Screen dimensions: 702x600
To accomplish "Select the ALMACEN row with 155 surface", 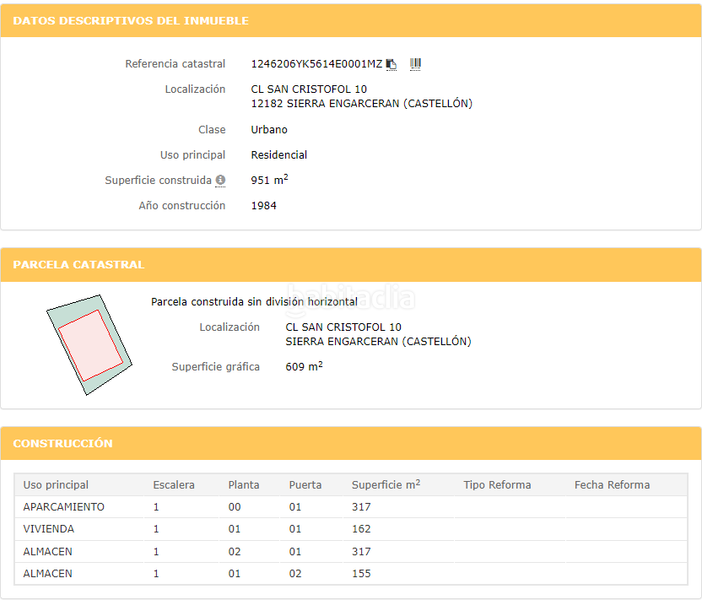I will [x=48, y=574].
